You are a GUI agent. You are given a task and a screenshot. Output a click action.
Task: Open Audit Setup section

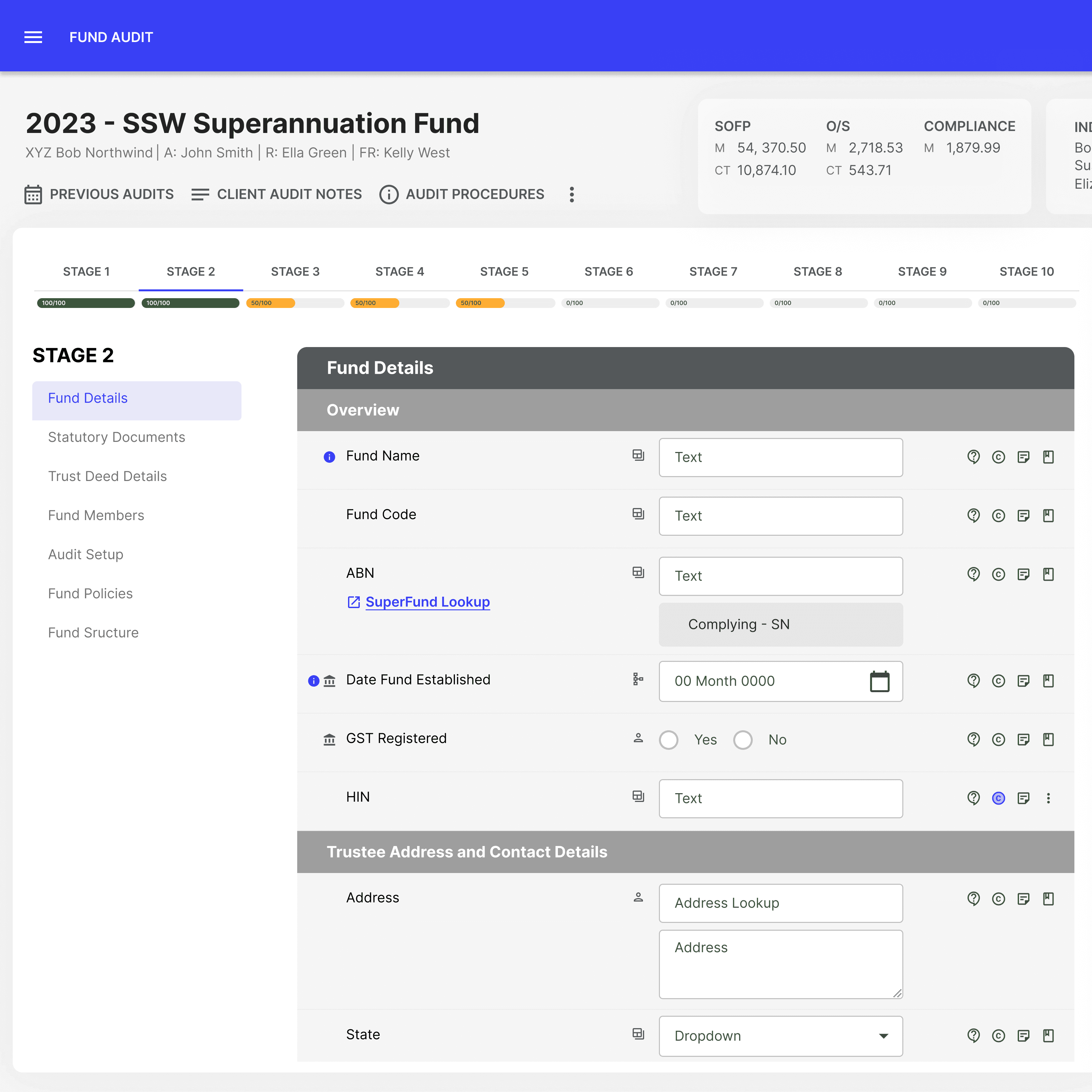pos(85,555)
